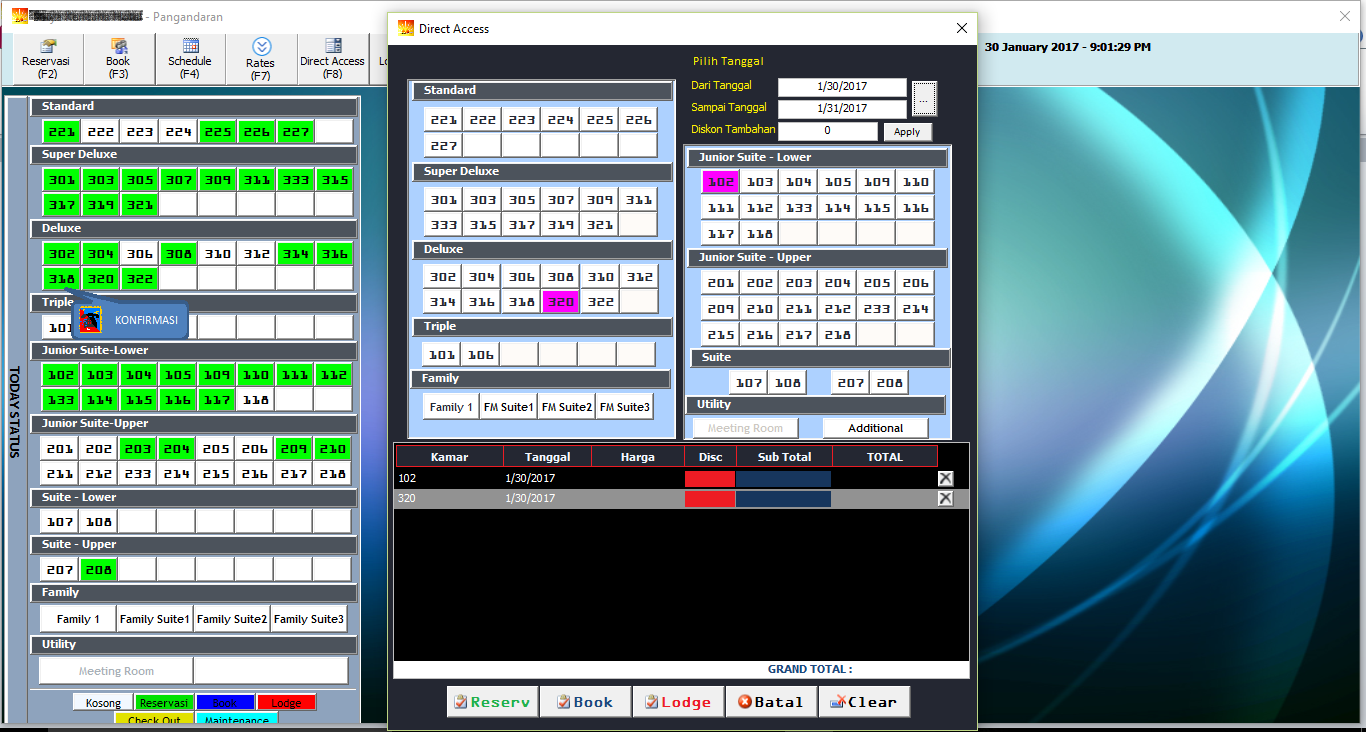Deselect magenta room 320 in Direct Access
1366x732 pixels.
(560, 301)
